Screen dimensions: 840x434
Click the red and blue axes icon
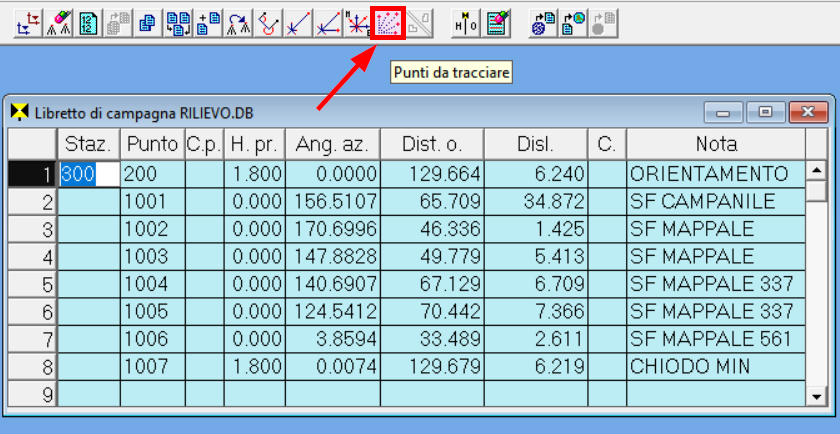28,24
